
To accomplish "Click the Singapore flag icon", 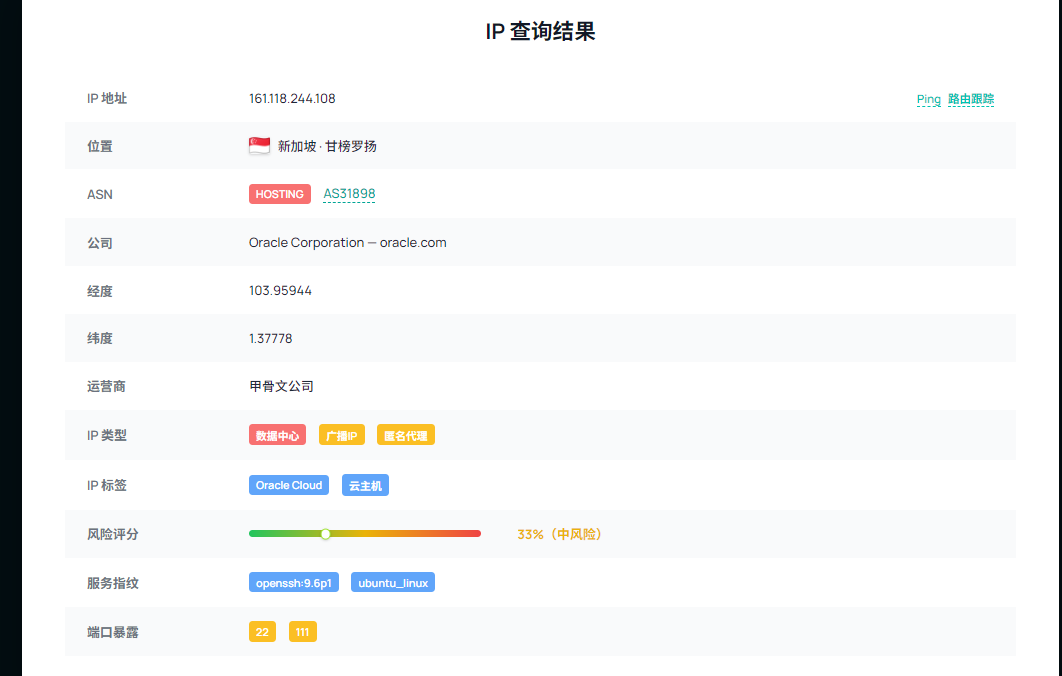I will (x=259, y=145).
